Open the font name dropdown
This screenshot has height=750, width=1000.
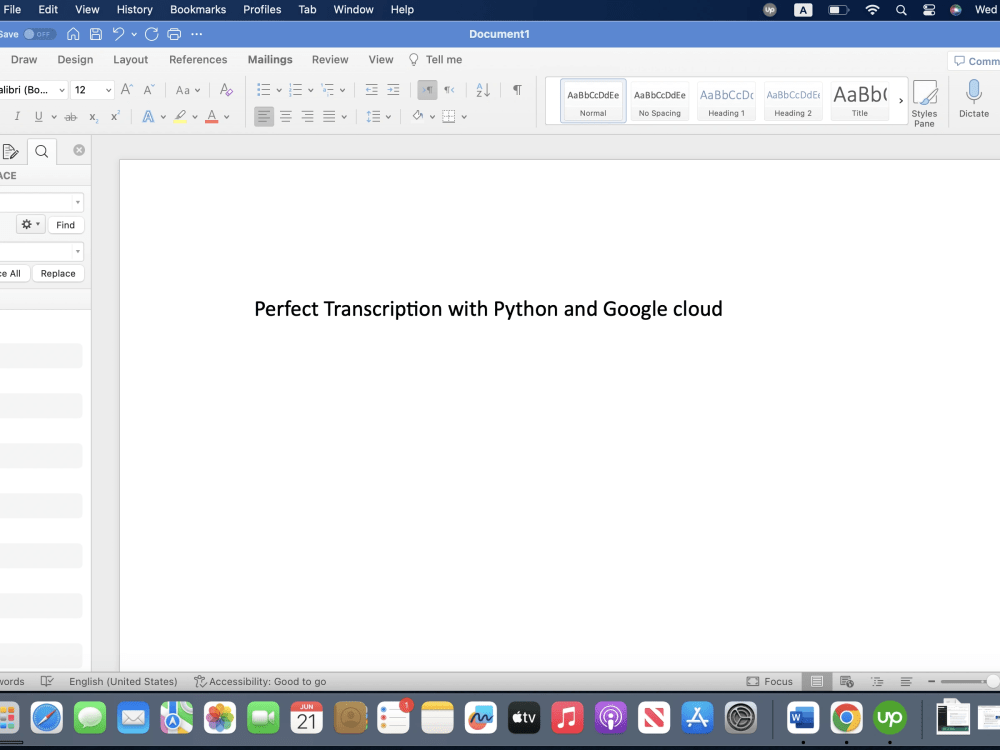[x=62, y=90]
